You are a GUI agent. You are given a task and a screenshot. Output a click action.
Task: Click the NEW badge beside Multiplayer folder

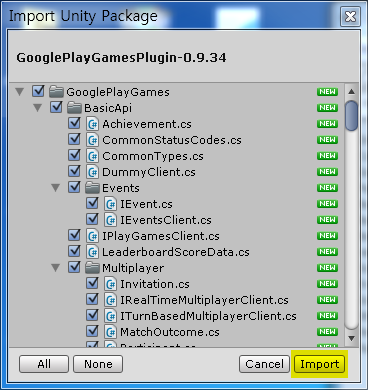(x=327, y=268)
